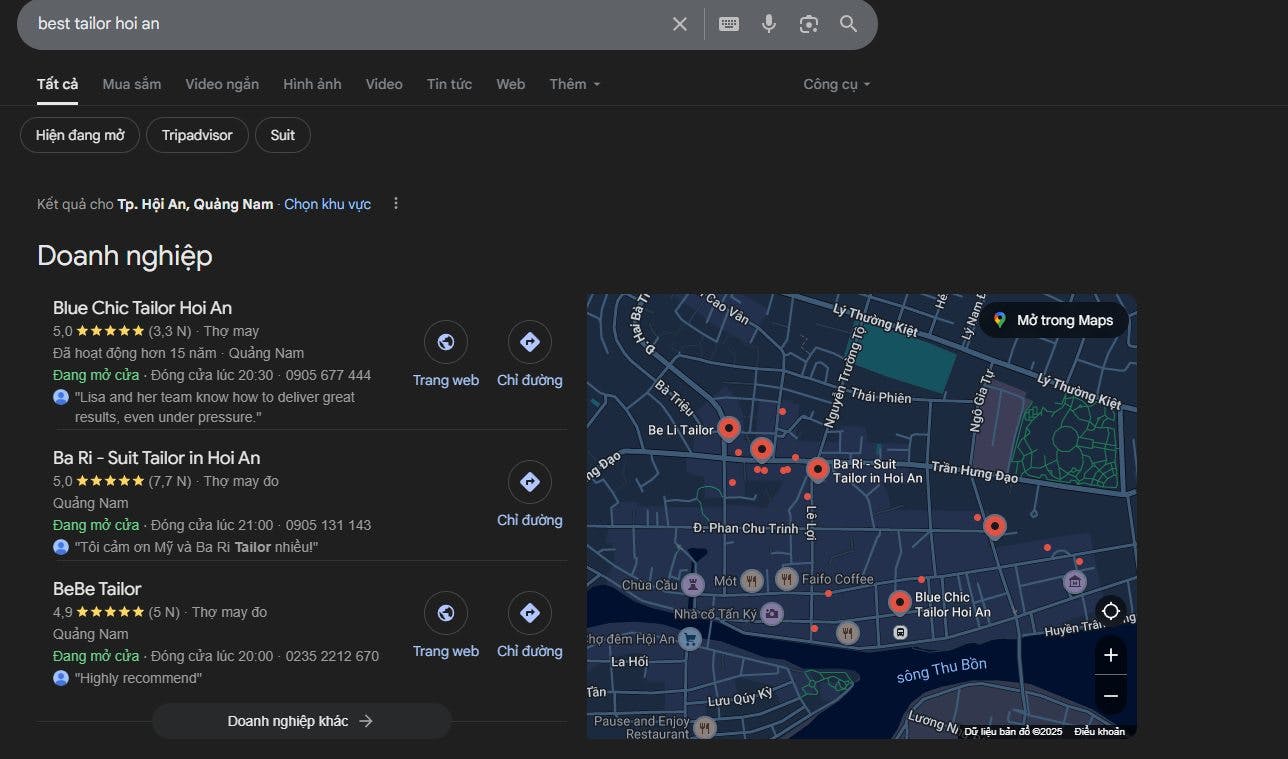Get directions to BeBe Tailor
Image resolution: width=1288 pixels, height=759 pixels.
[530, 613]
